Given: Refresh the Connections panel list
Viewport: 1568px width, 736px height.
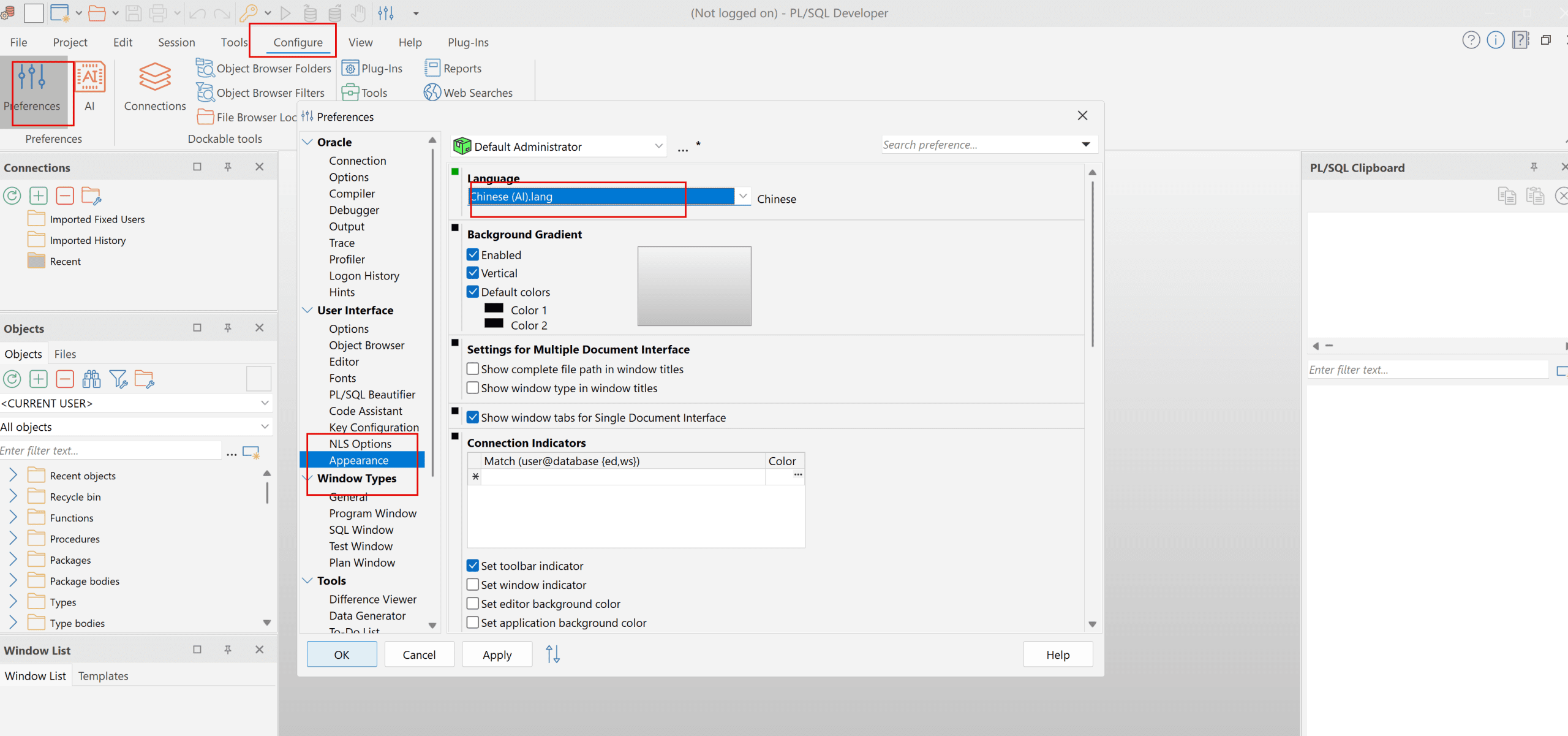Looking at the screenshot, I should pos(12,196).
